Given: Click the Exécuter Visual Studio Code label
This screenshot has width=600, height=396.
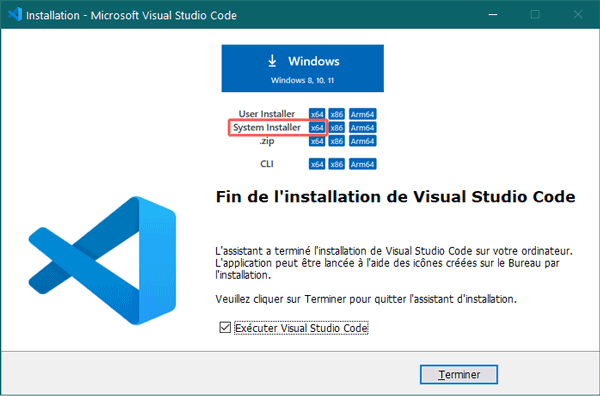Looking at the screenshot, I should pos(301,328).
